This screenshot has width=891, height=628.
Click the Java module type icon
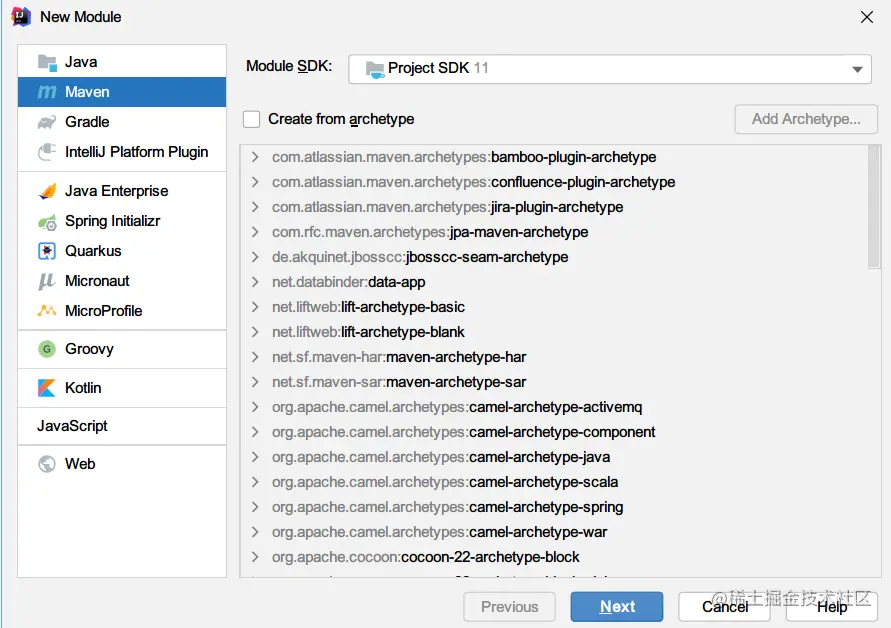(x=47, y=63)
